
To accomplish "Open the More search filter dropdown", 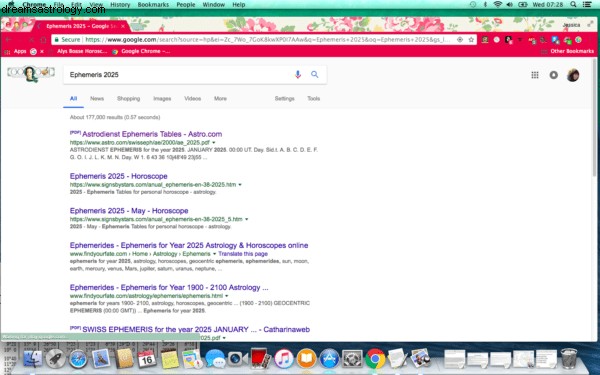I will 220,98.
